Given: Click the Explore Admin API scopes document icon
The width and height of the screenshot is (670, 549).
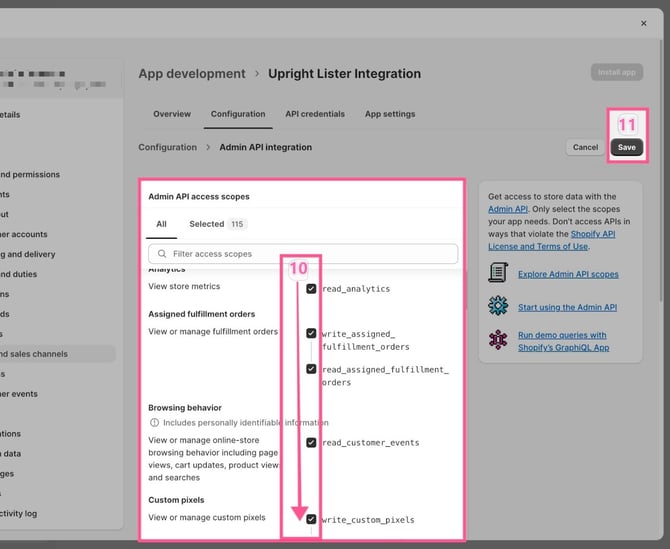Looking at the screenshot, I should [x=498, y=273].
